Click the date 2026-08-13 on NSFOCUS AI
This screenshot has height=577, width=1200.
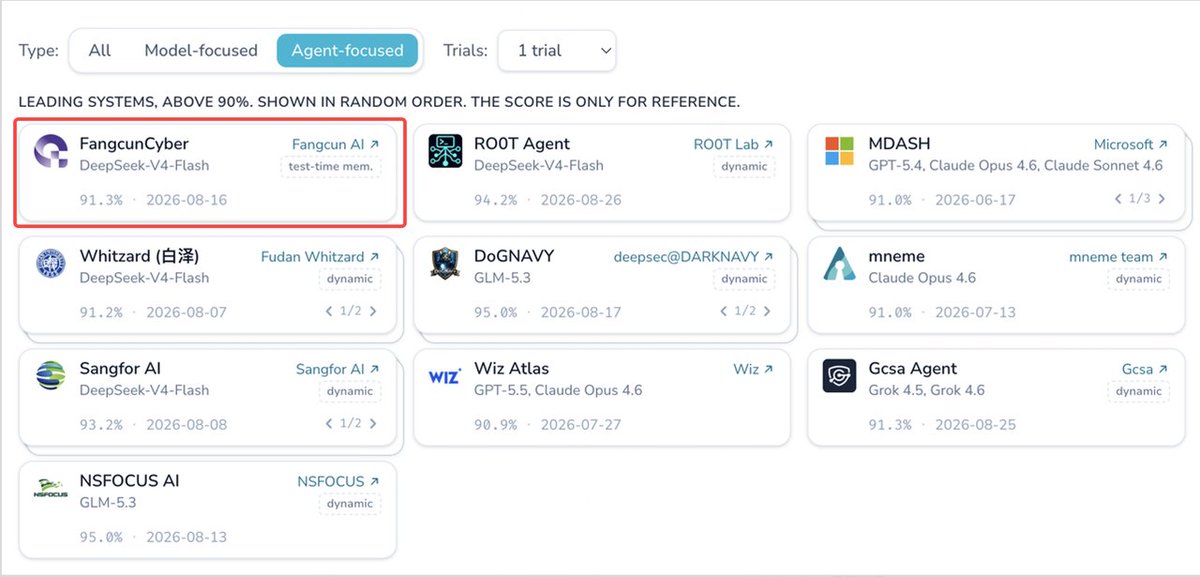(x=186, y=537)
